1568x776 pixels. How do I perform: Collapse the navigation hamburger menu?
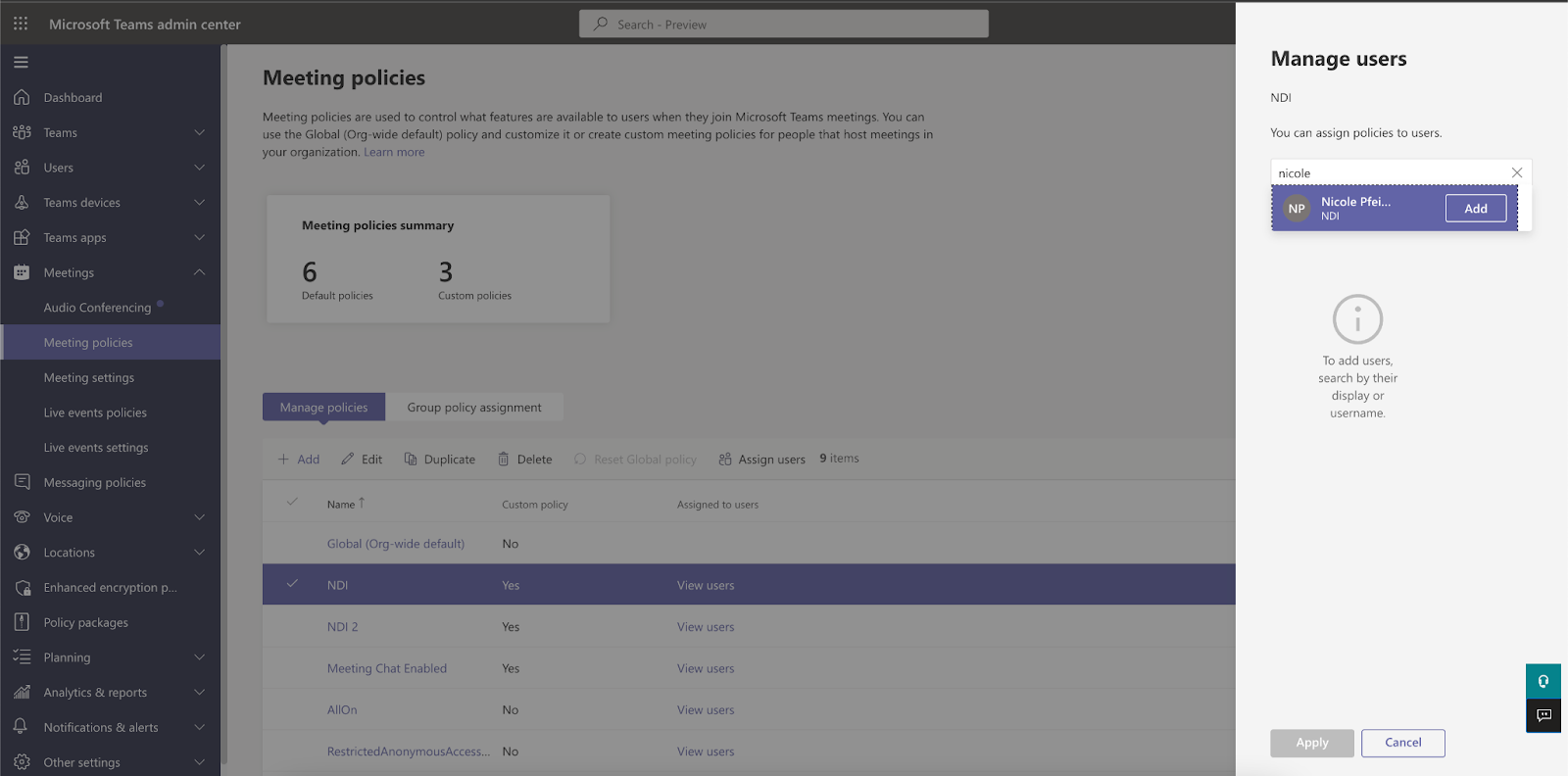pyautogui.click(x=21, y=62)
